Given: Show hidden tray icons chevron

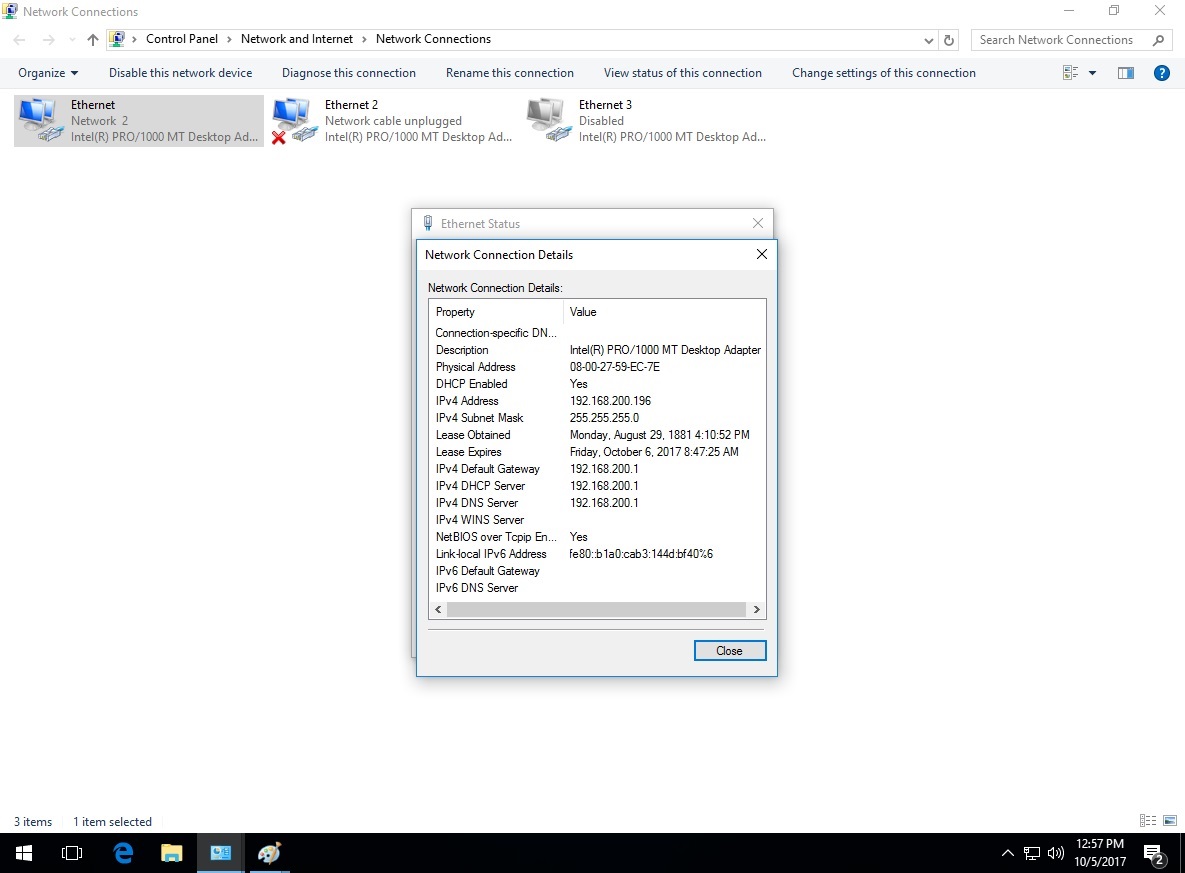Looking at the screenshot, I should tap(1007, 853).
